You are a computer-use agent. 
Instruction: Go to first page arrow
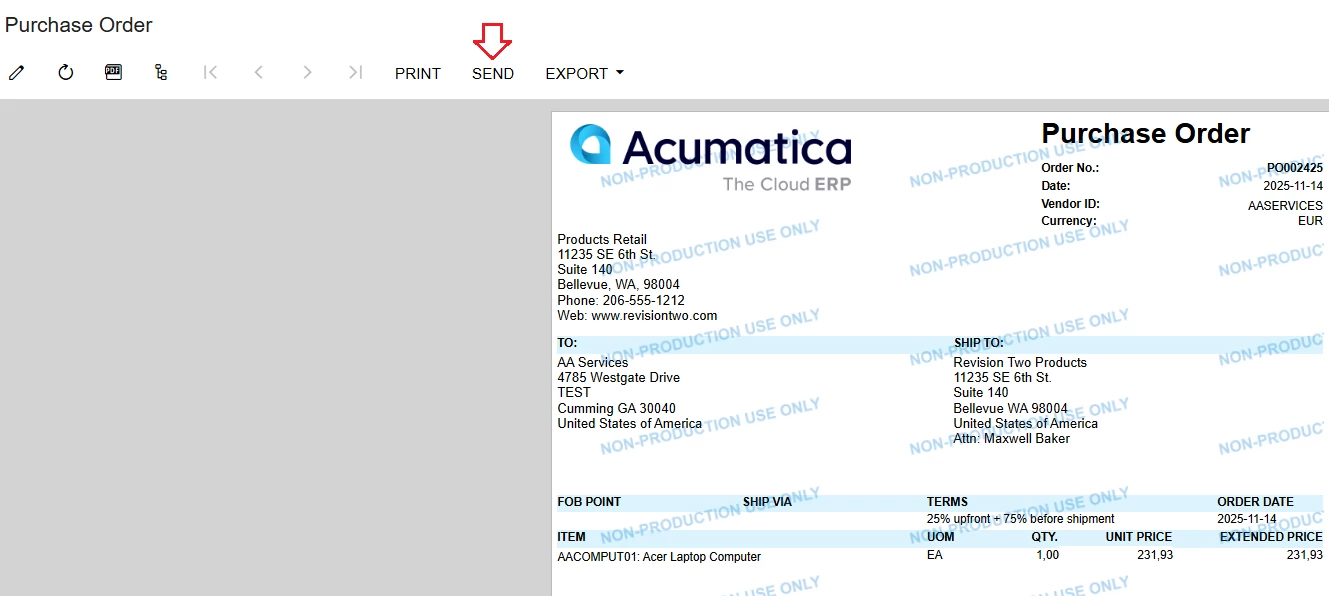point(210,72)
